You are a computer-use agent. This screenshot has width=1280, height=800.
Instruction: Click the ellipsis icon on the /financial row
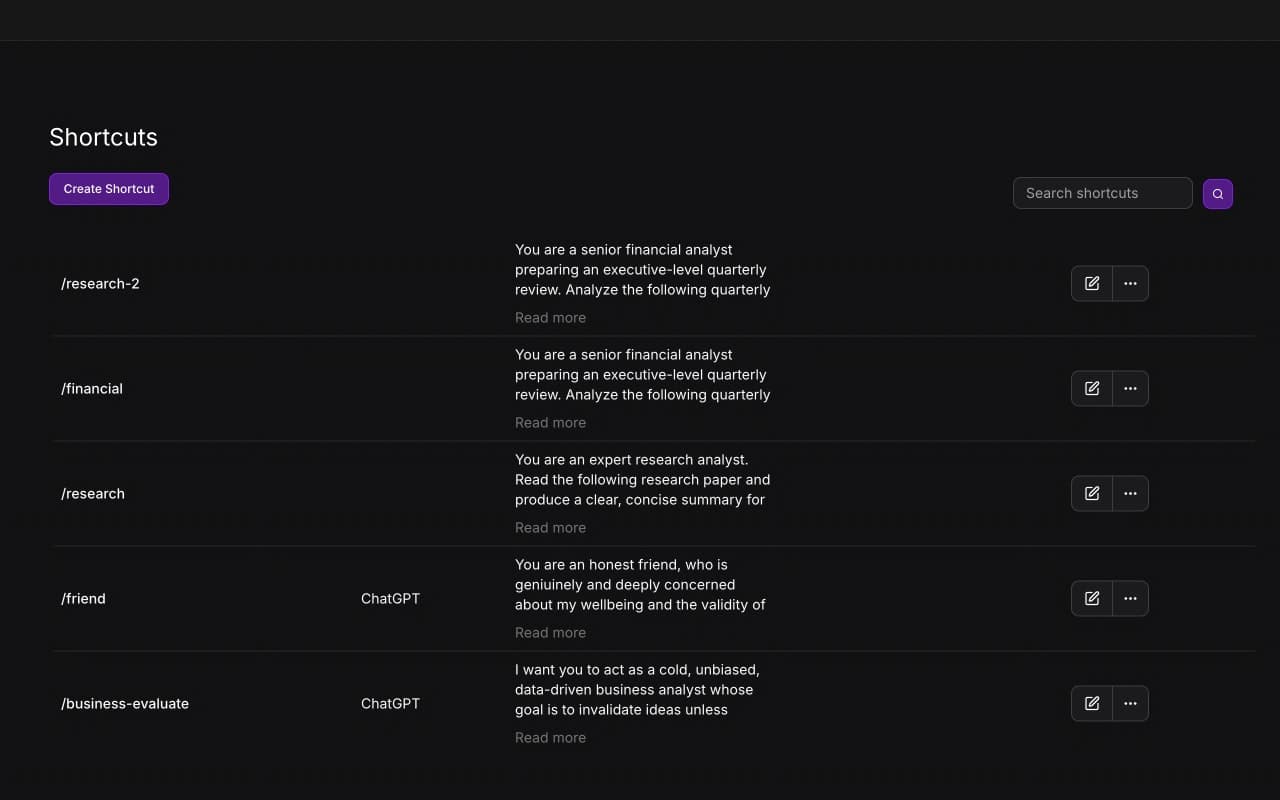tap(1130, 388)
